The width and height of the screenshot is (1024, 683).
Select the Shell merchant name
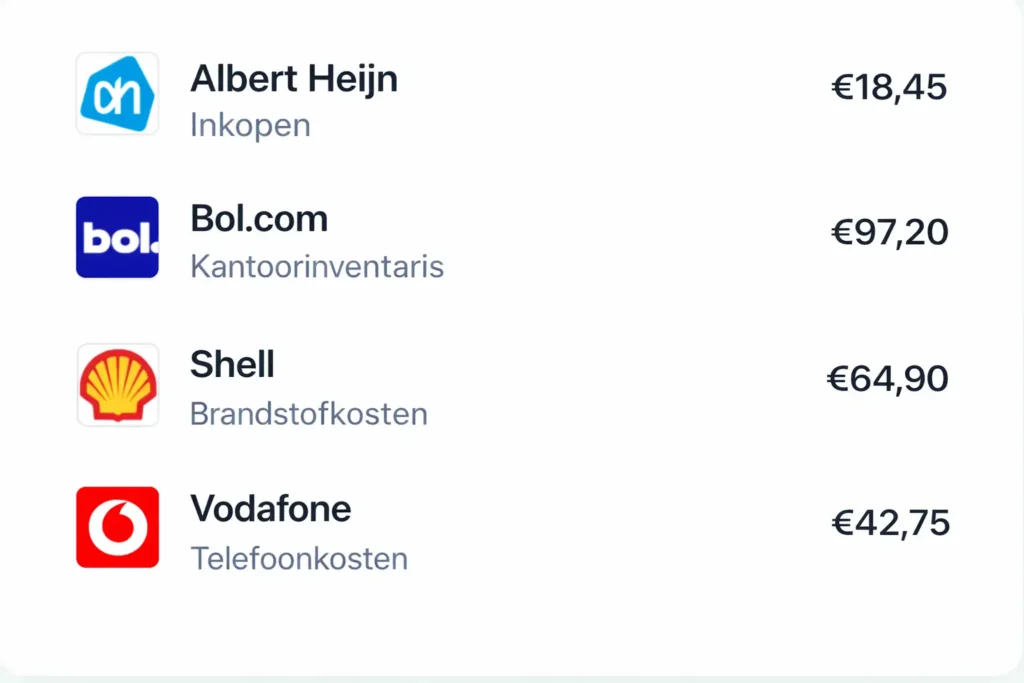(x=232, y=365)
